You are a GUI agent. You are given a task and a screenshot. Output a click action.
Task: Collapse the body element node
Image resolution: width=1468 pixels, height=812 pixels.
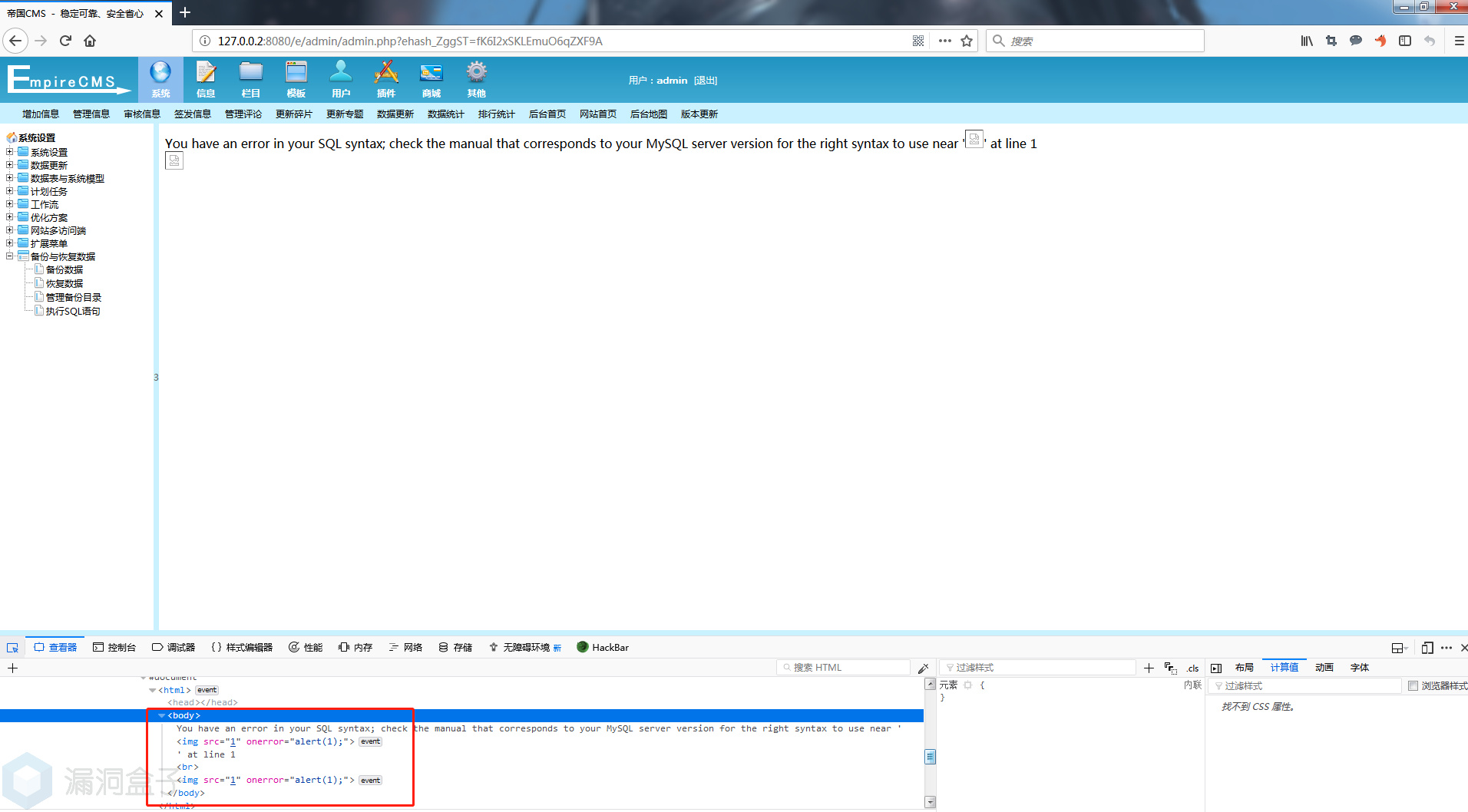tap(162, 715)
